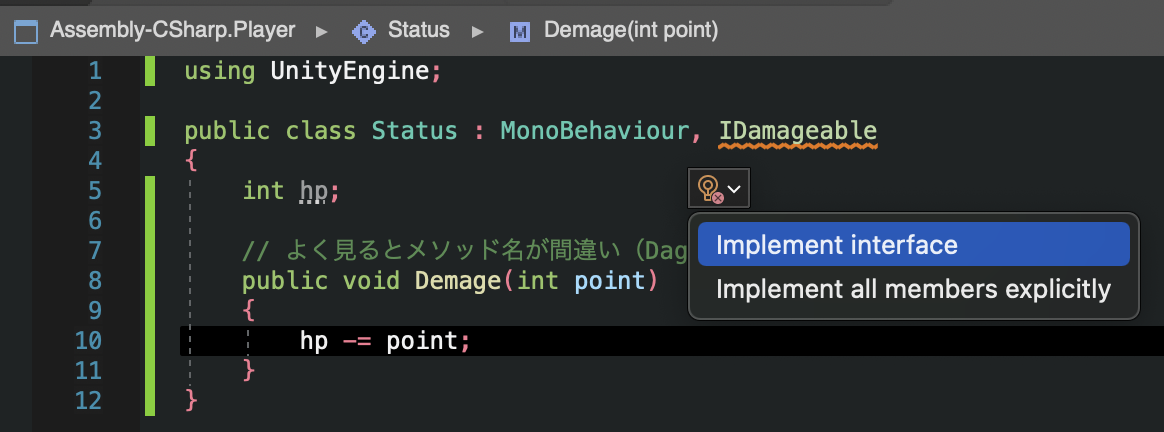Click the 'point' parameter on line 8

pyautogui.click(x=610, y=281)
